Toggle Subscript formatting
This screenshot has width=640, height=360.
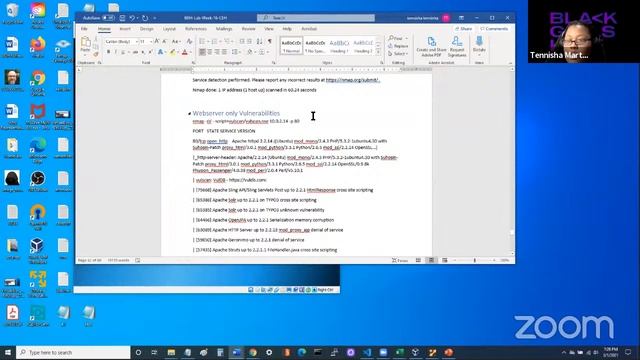tap(143, 52)
